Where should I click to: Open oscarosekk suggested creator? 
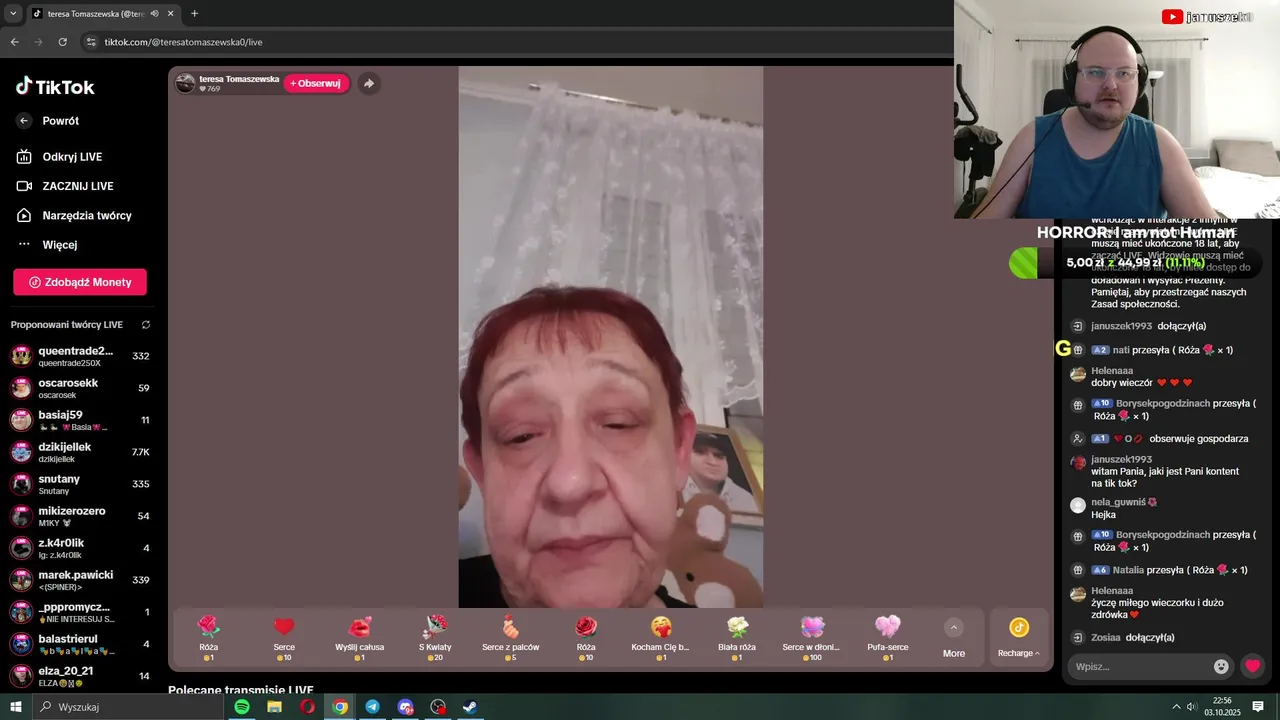click(x=80, y=388)
